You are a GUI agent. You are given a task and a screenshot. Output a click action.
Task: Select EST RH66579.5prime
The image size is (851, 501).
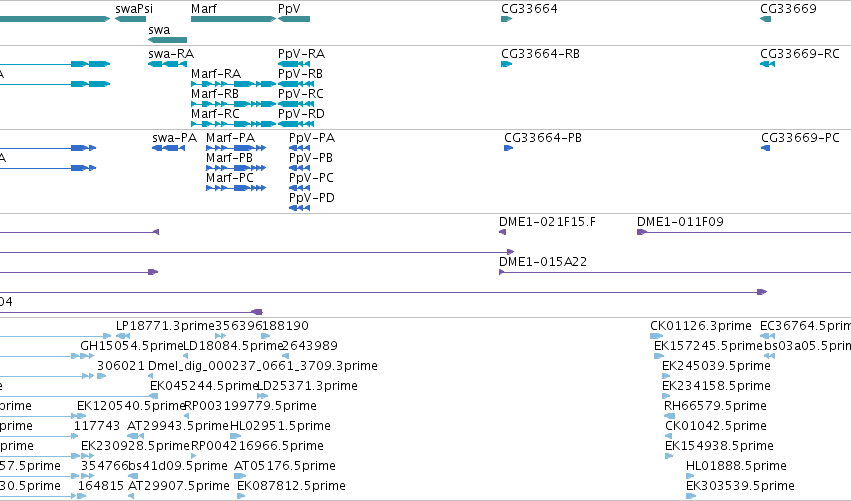tap(715, 406)
